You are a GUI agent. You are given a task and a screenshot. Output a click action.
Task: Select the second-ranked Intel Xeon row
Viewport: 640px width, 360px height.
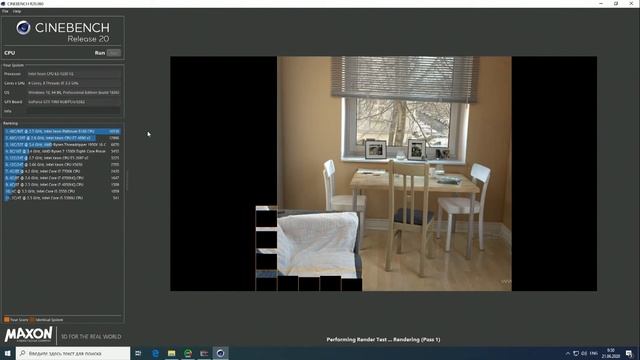[x=62, y=138]
